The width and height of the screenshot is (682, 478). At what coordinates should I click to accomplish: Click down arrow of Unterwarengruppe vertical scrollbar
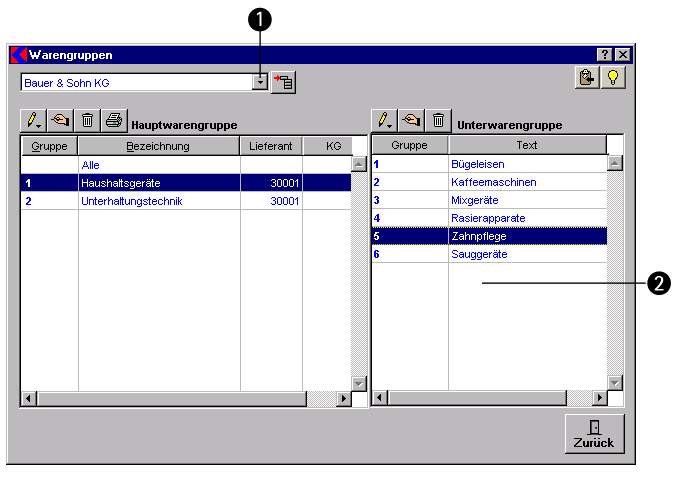615,382
